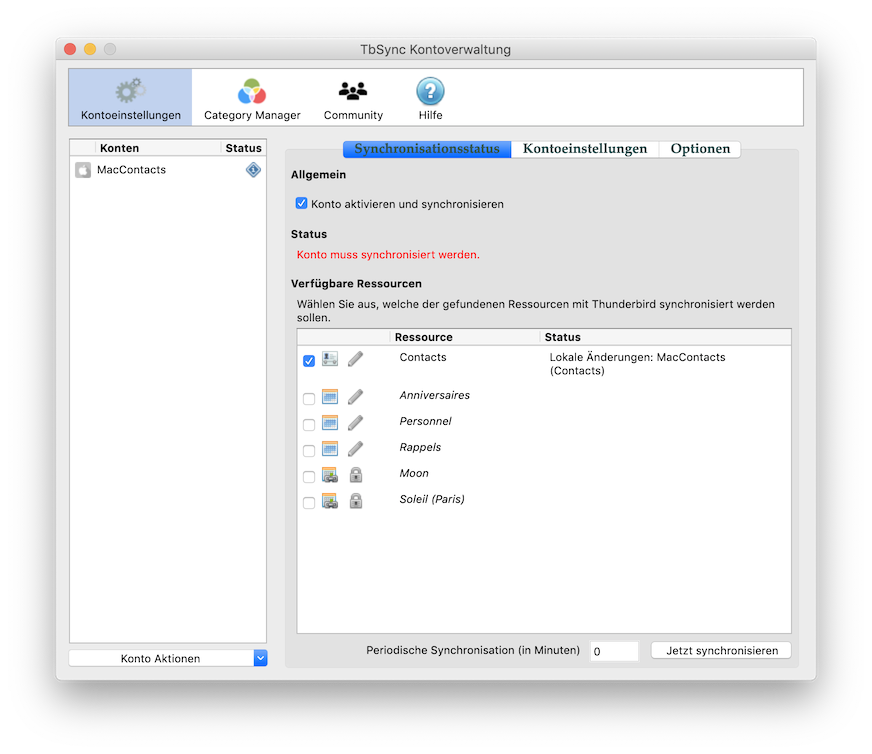Click the Apple icon beside MacContacts
Viewport: 872px width, 754px height.
tap(83, 170)
